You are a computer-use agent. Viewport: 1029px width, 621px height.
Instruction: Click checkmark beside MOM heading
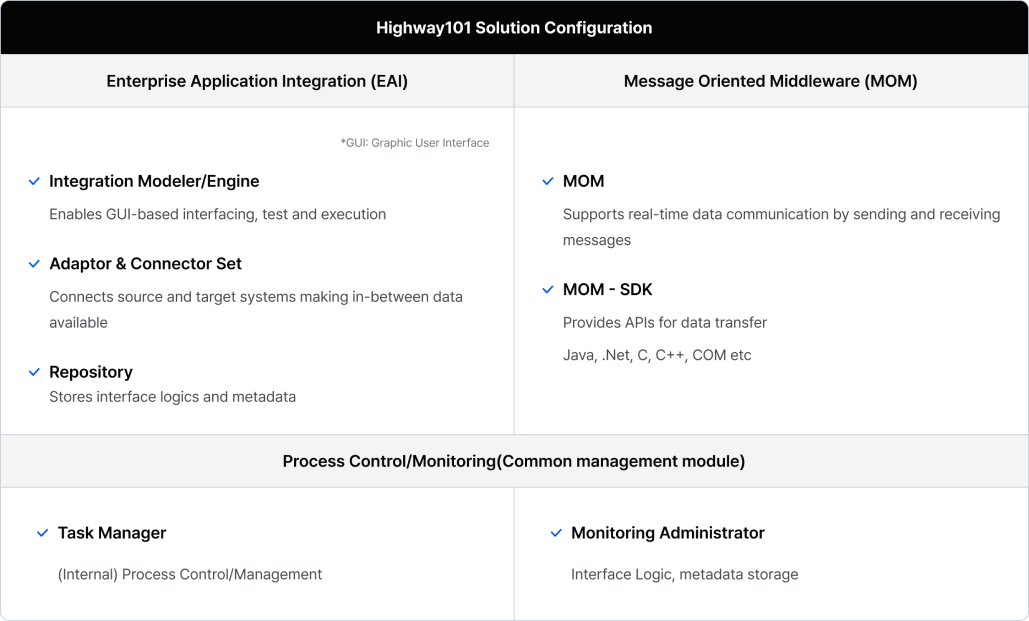coord(548,181)
